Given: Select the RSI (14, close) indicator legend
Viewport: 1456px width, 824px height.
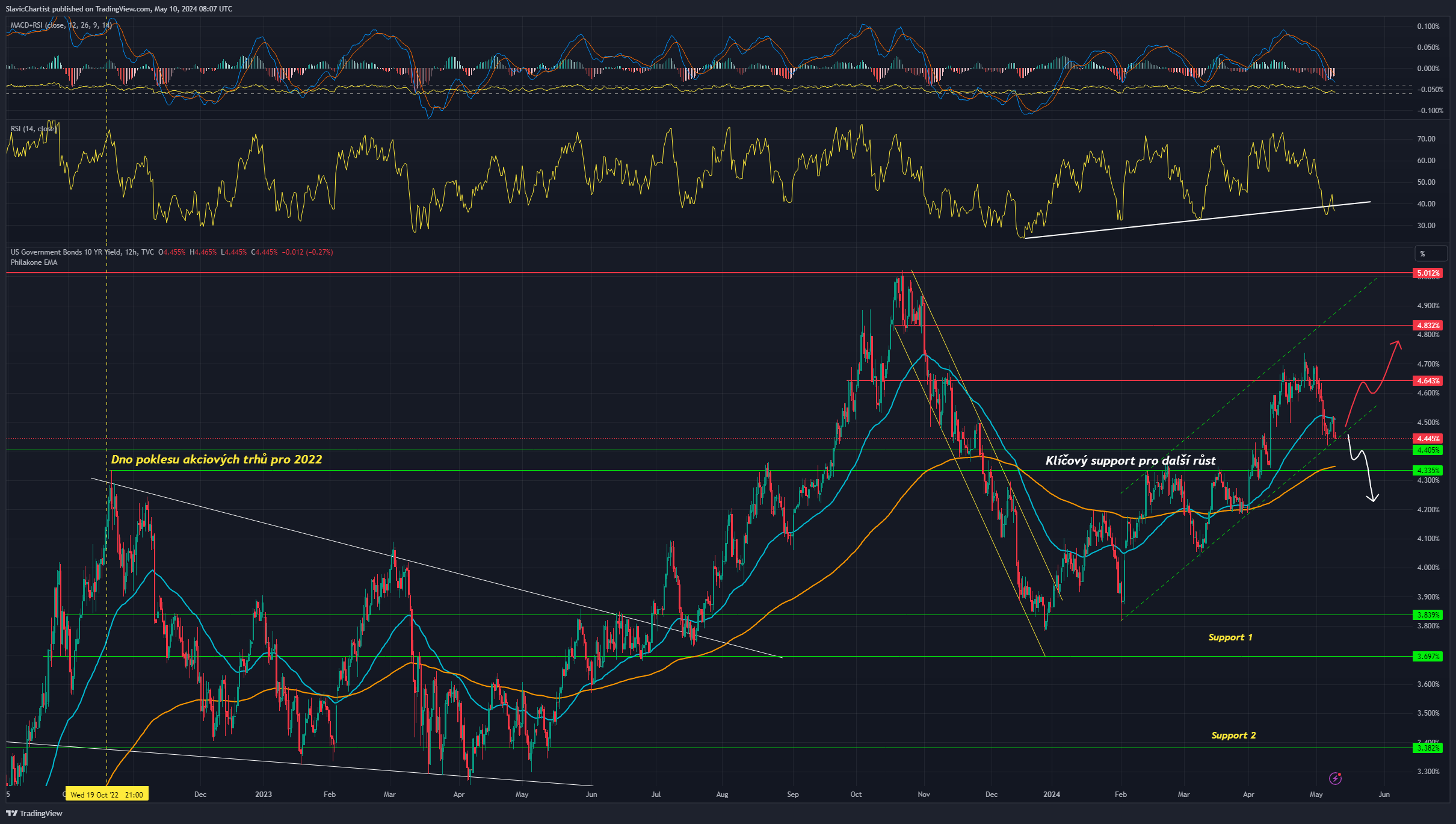Looking at the screenshot, I should pos(34,129).
